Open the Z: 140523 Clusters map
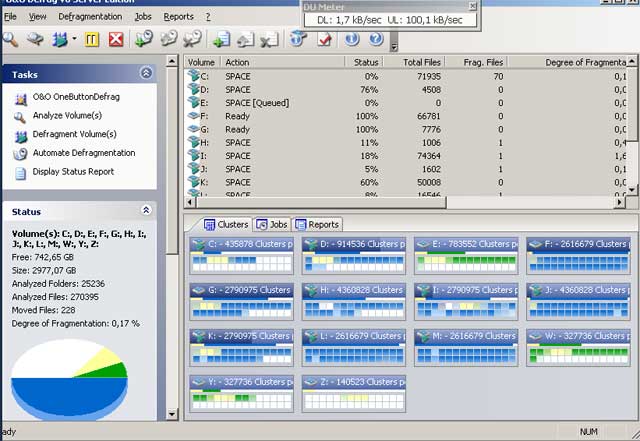The image size is (640, 441). click(x=354, y=394)
